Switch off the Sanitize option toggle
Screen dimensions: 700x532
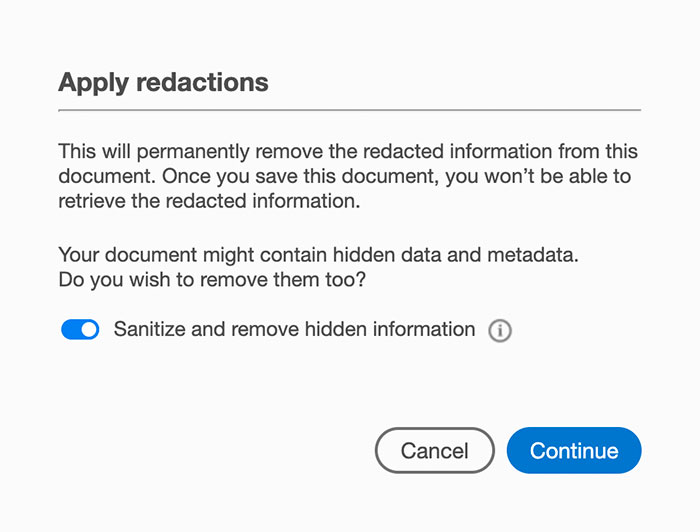80,330
